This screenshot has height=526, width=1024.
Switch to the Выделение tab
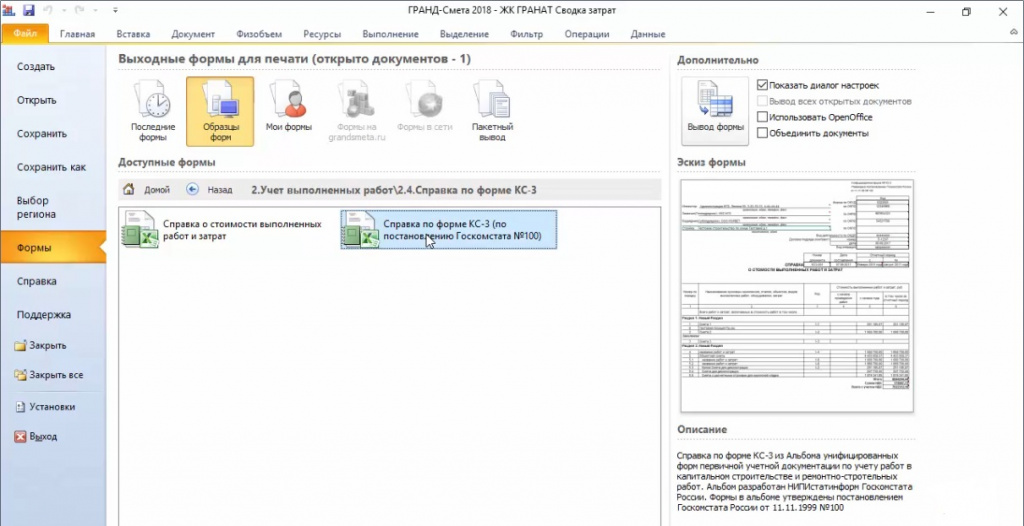[464, 34]
